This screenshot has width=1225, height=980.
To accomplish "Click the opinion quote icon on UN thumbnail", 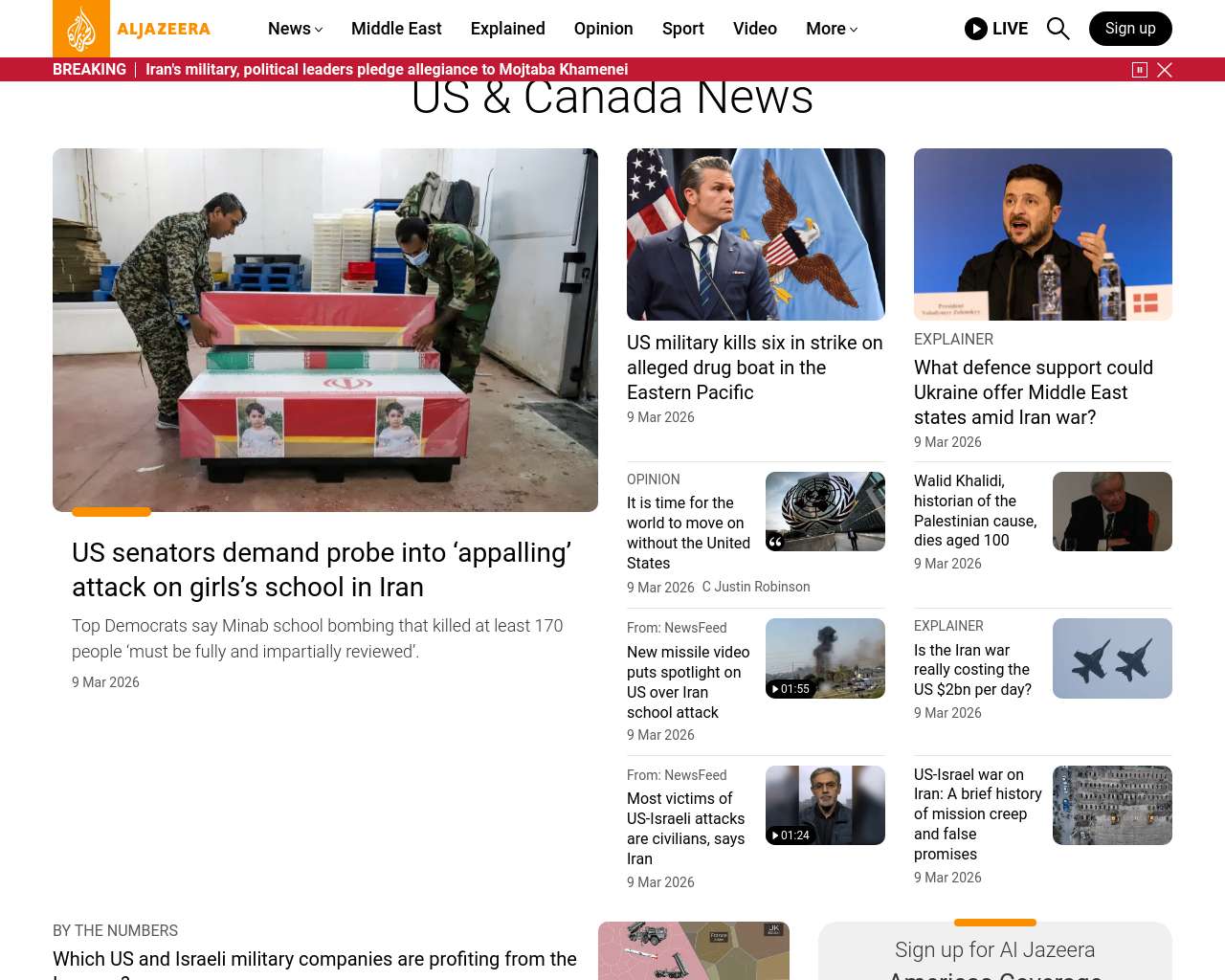I will coord(776,542).
